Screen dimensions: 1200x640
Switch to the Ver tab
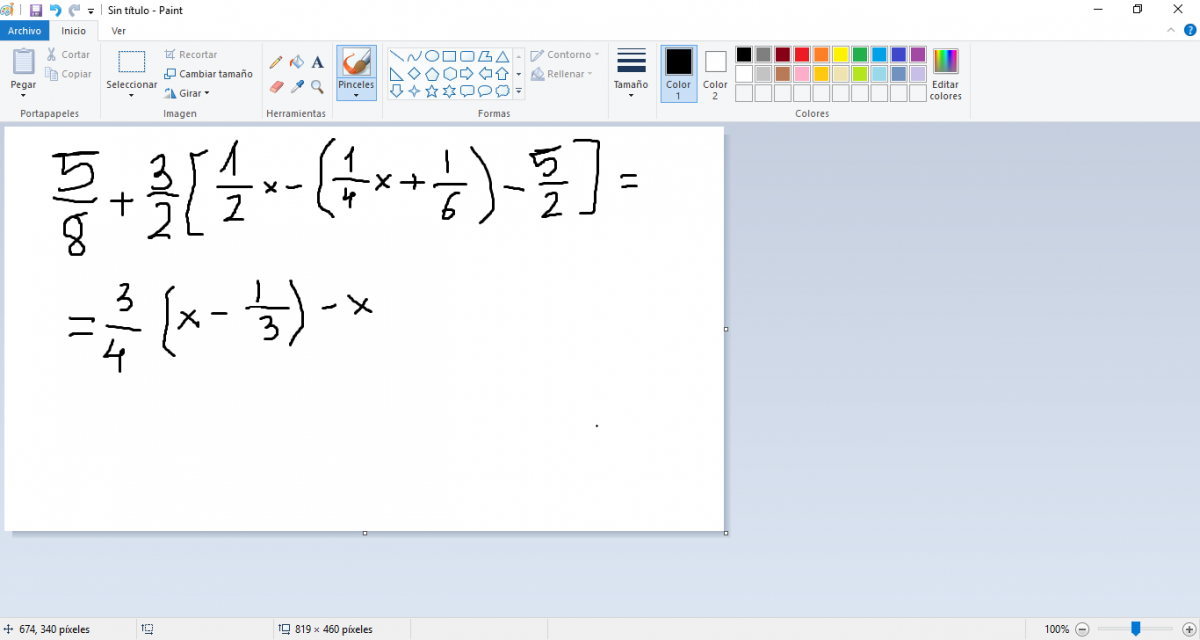tap(119, 31)
